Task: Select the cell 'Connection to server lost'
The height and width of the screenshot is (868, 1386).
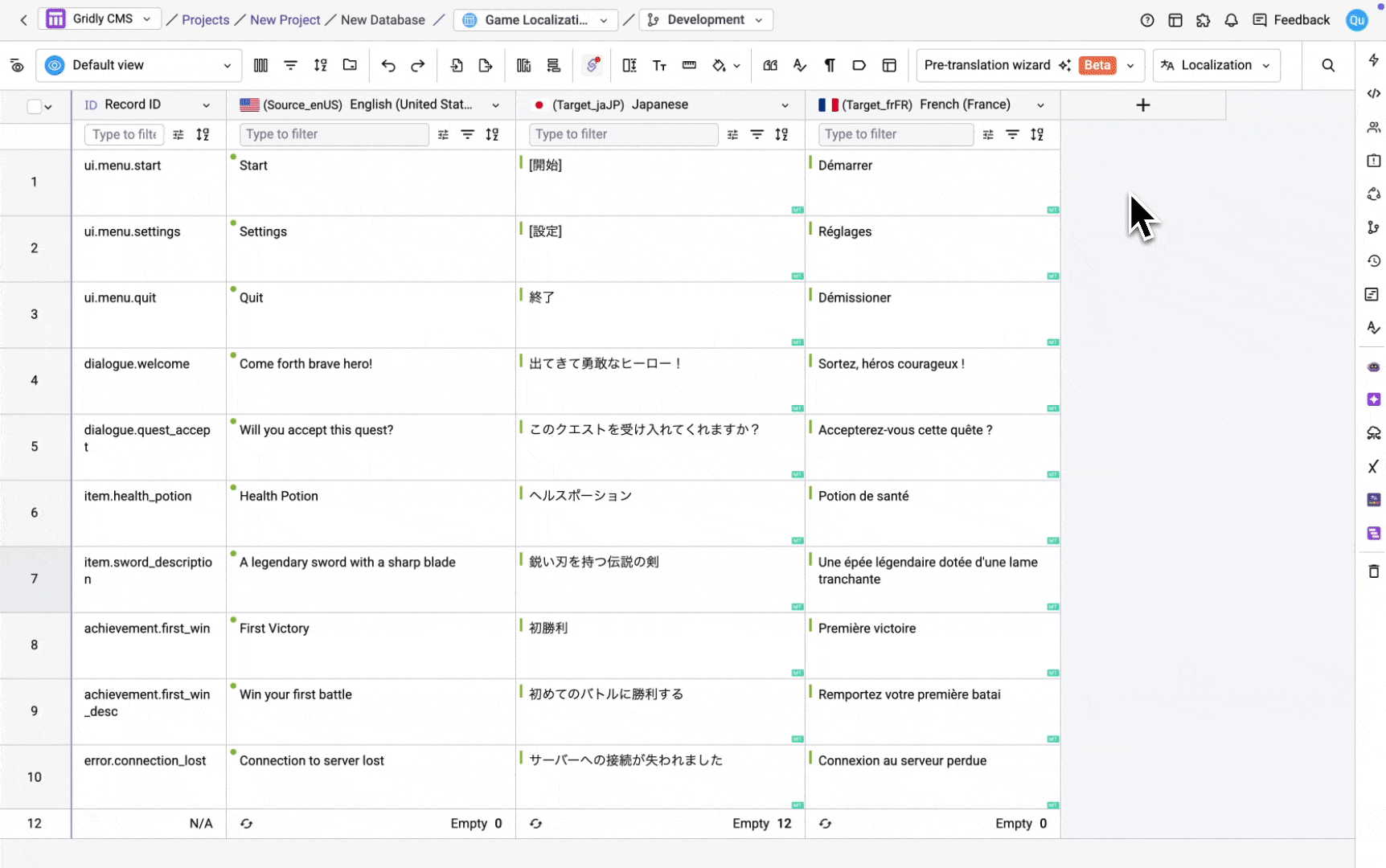Action: 371,777
